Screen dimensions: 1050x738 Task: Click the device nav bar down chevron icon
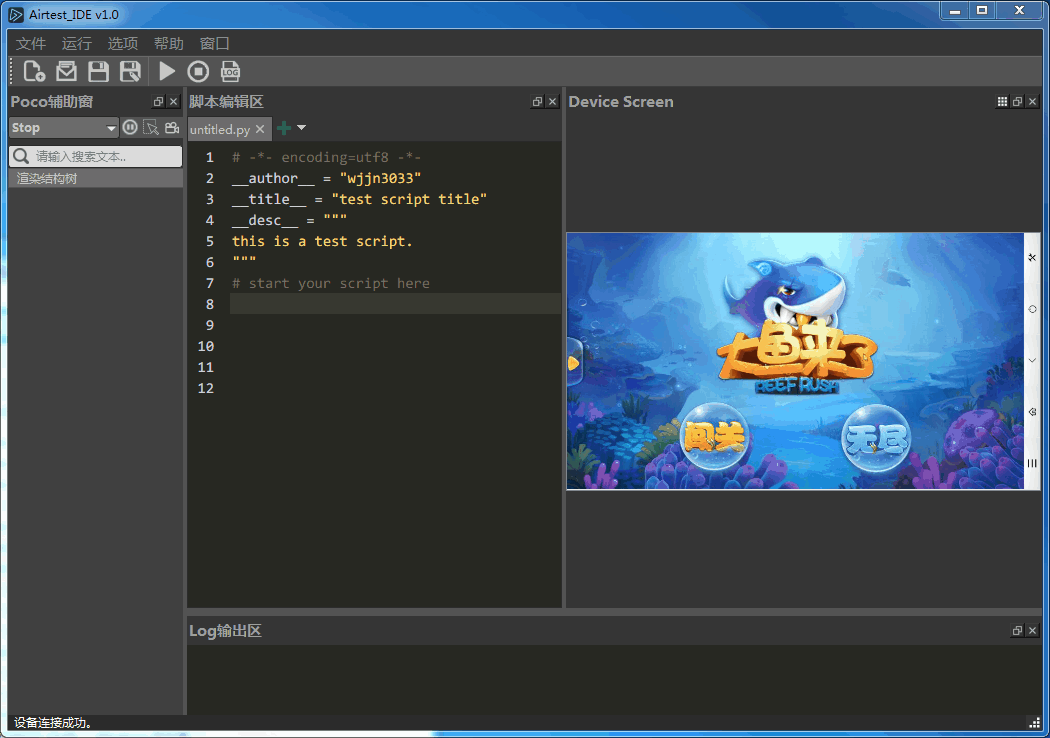(1032, 360)
